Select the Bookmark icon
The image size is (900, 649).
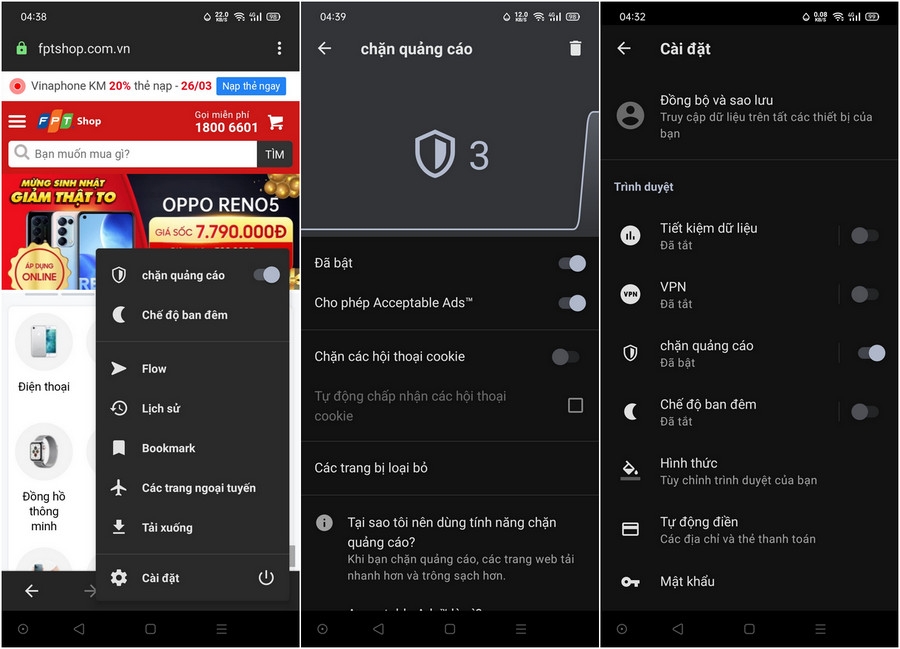pyautogui.click(x=120, y=447)
